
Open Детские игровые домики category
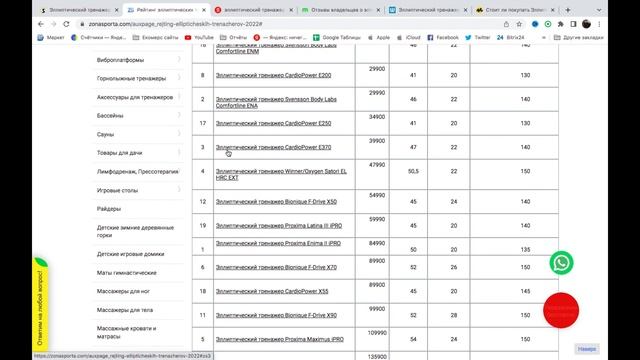(130, 254)
